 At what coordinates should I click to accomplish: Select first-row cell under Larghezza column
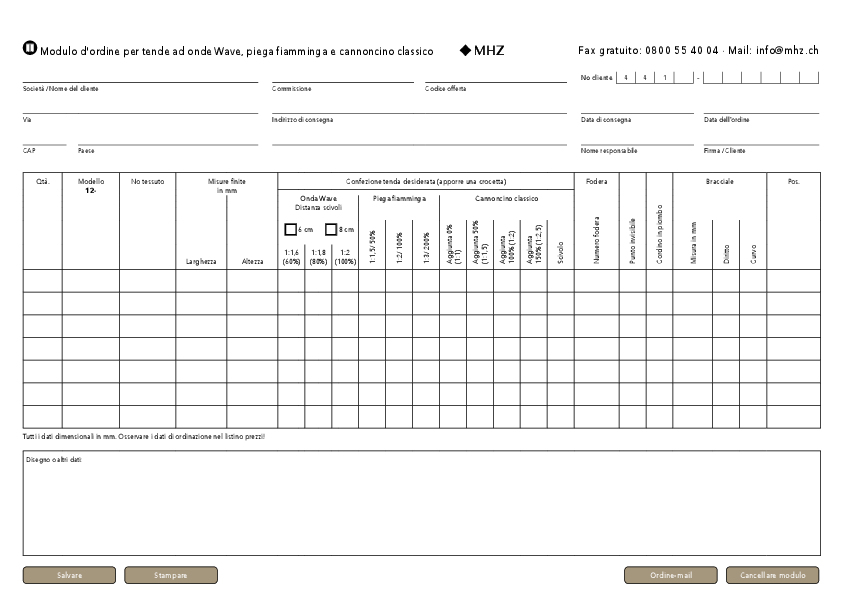[x=201, y=280]
